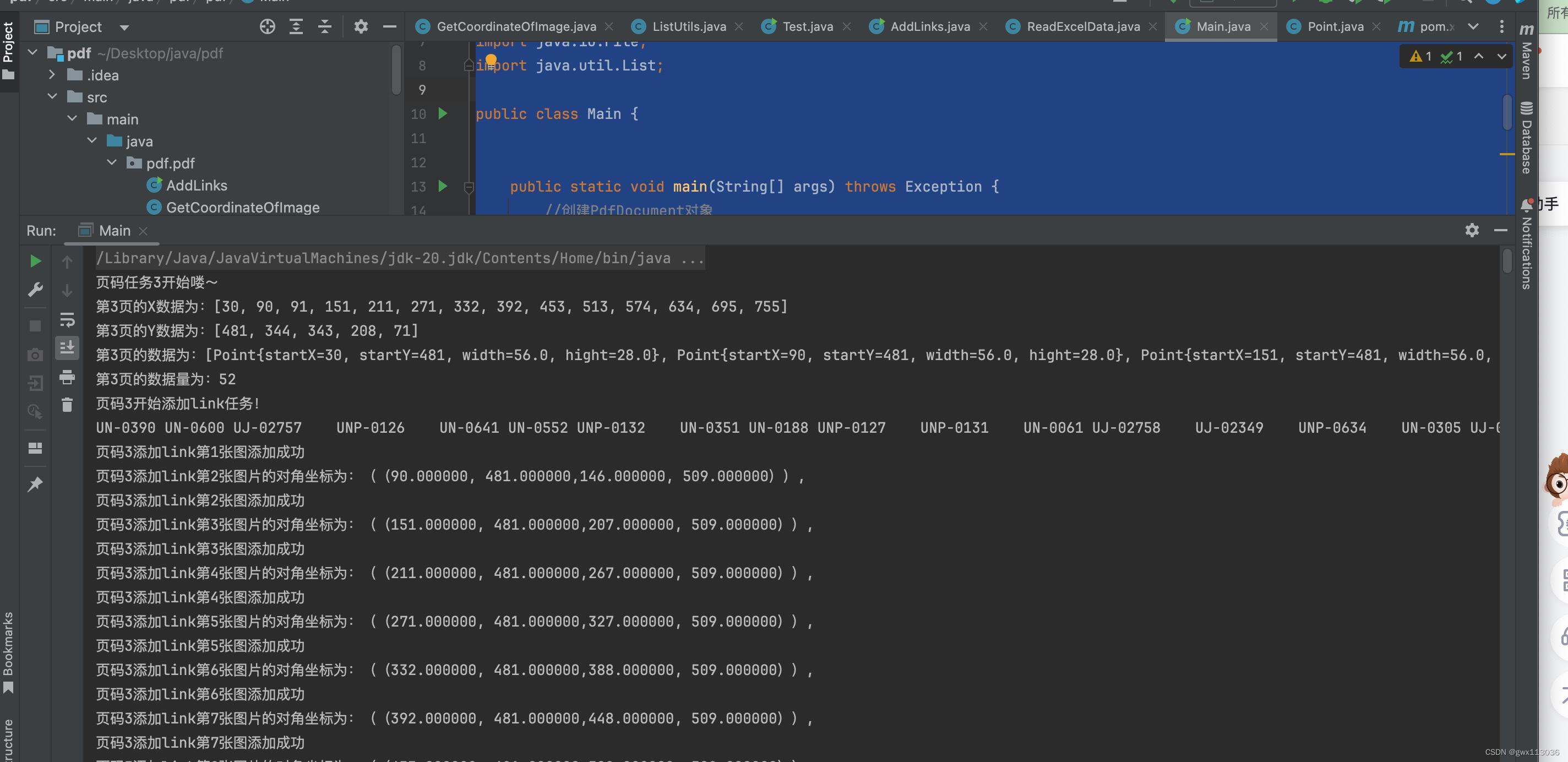Image resolution: width=1568 pixels, height=762 pixels.
Task: Toggle soft-wrap in the console output
Action: coord(67,319)
